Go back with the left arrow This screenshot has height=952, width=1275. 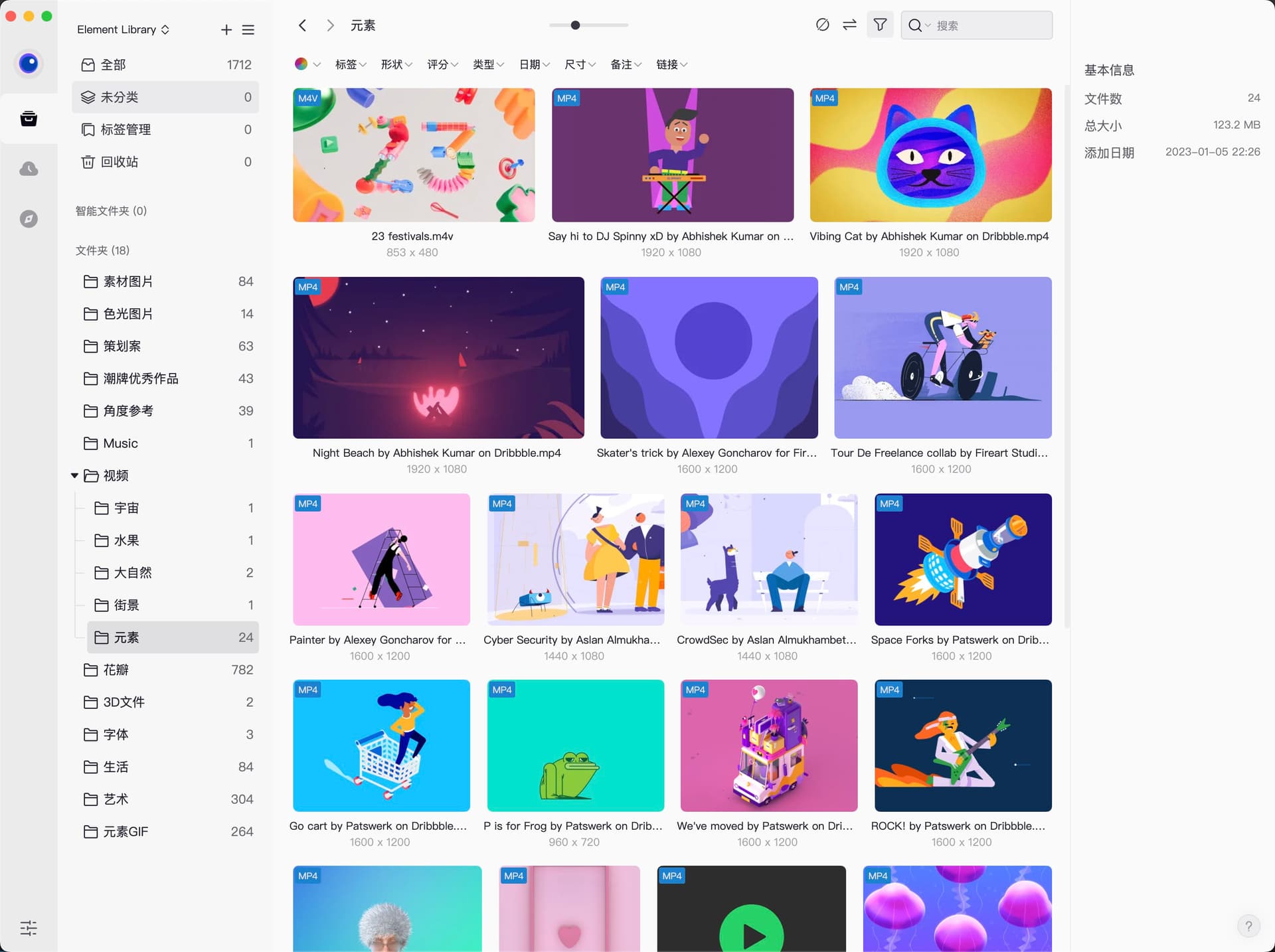pos(303,25)
